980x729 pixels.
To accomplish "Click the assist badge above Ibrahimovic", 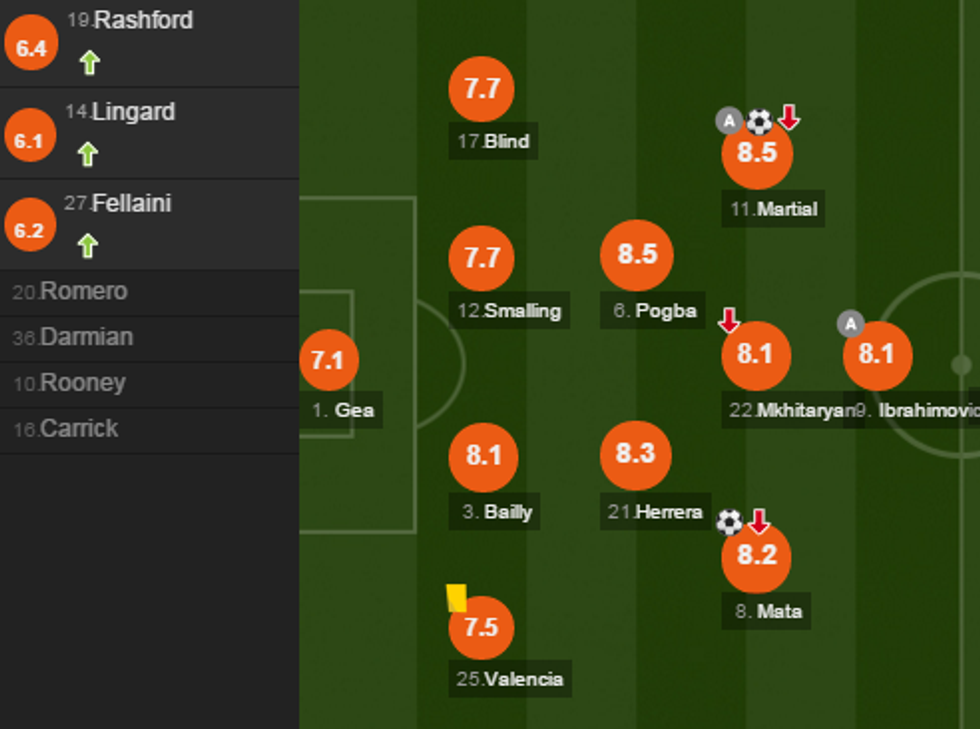I will point(850,323).
